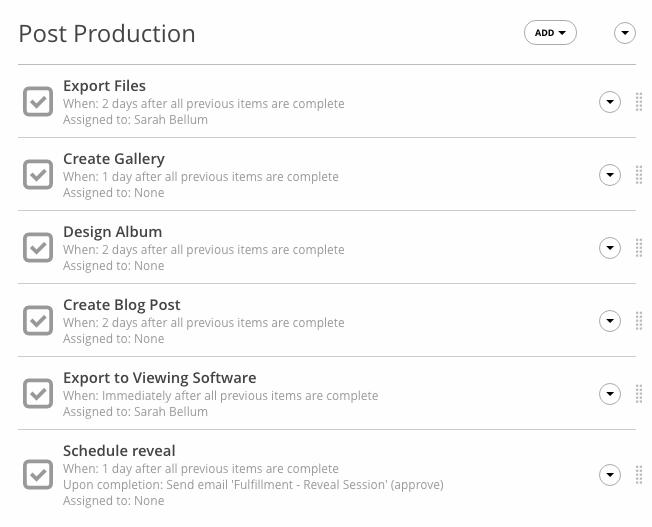Open the Design Album options arrow
This screenshot has width=652, height=527.
(x=610, y=248)
